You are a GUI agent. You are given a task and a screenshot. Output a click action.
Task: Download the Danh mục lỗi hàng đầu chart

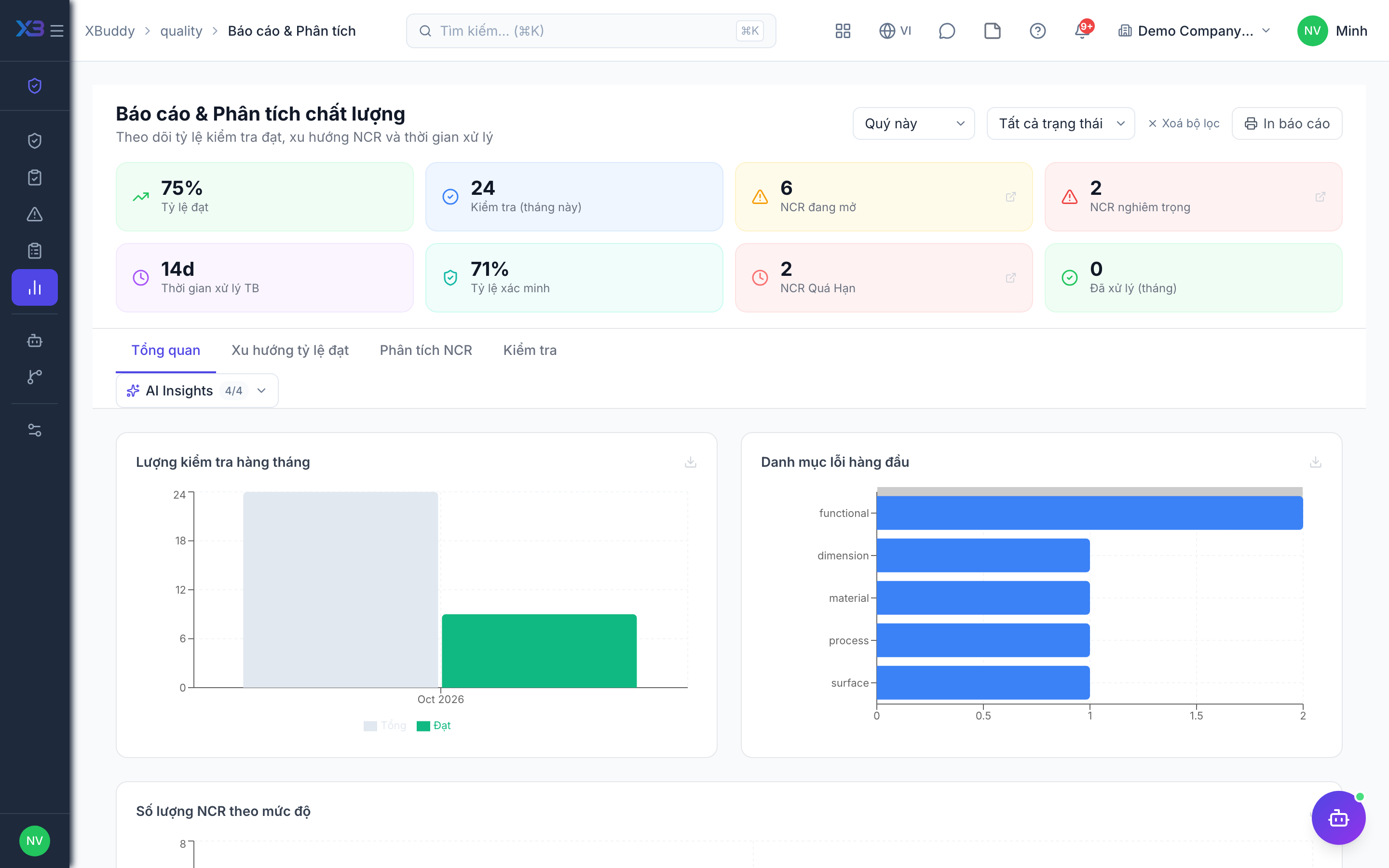1316,462
